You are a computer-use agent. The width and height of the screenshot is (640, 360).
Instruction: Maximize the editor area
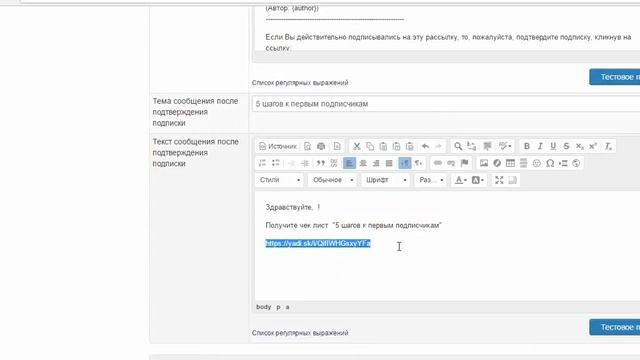click(499, 180)
